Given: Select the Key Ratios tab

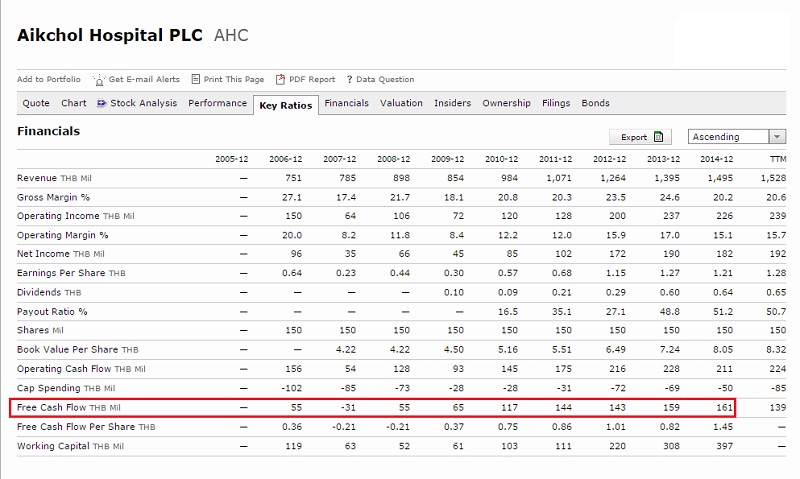Looking at the screenshot, I should (x=286, y=105).
